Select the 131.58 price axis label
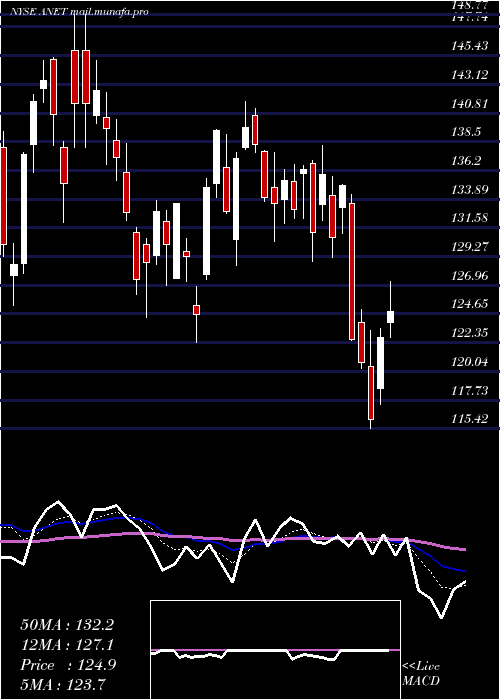The width and height of the screenshot is (500, 700). pyautogui.click(x=468, y=218)
